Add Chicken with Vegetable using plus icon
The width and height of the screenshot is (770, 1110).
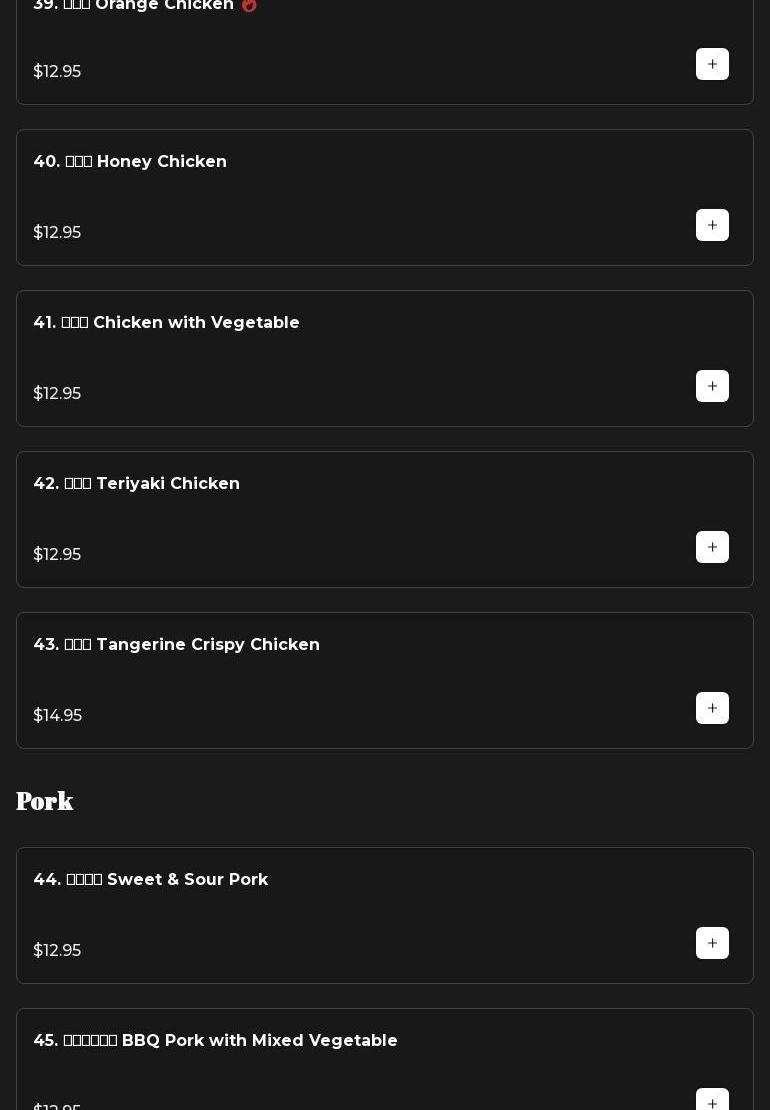point(712,386)
